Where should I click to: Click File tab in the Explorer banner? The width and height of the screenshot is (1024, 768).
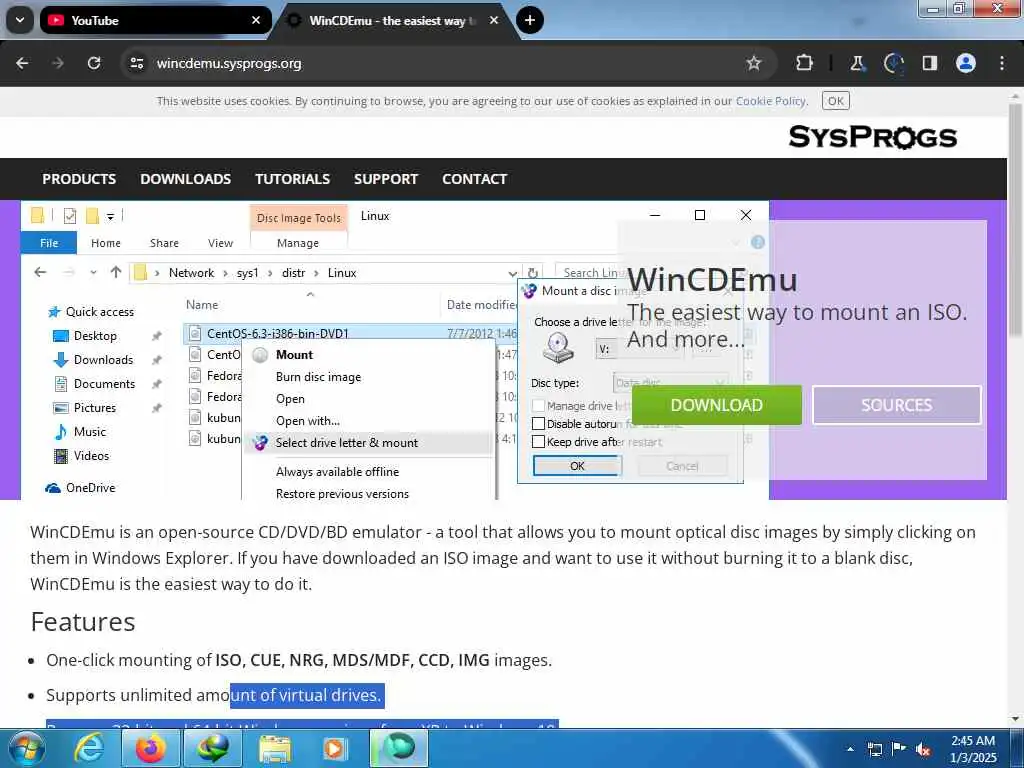(x=49, y=243)
